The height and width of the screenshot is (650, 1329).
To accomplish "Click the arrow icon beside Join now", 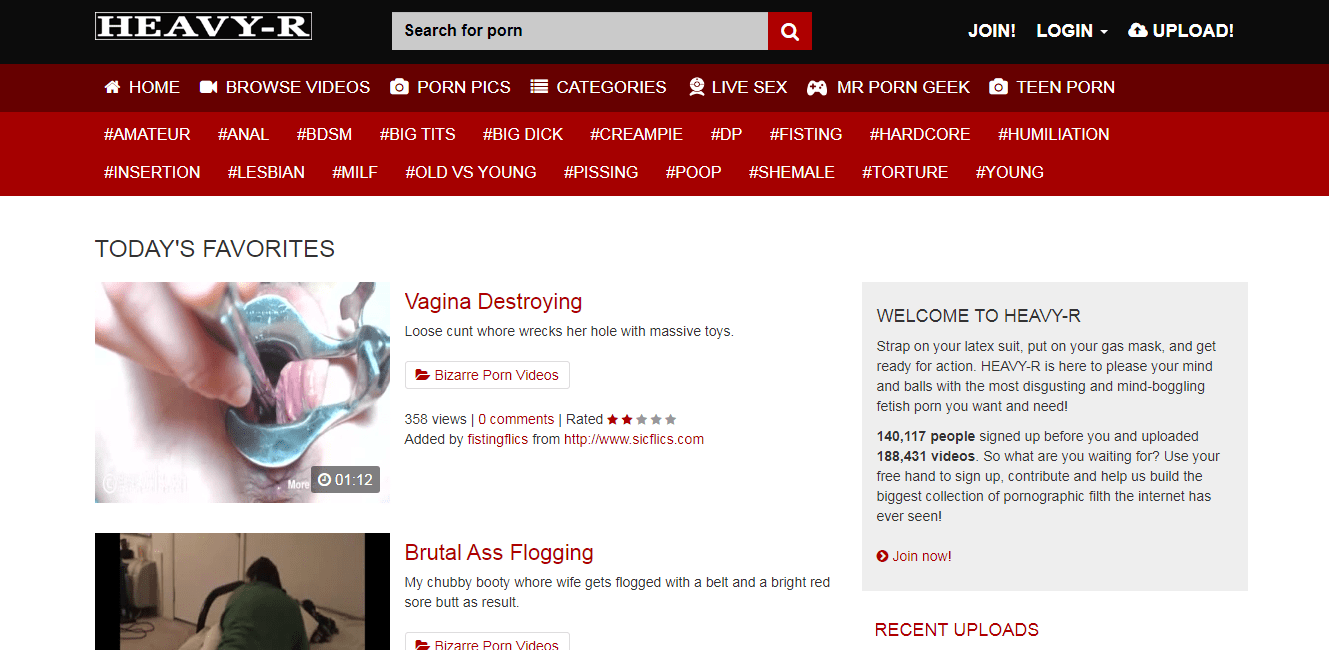I will 882,556.
